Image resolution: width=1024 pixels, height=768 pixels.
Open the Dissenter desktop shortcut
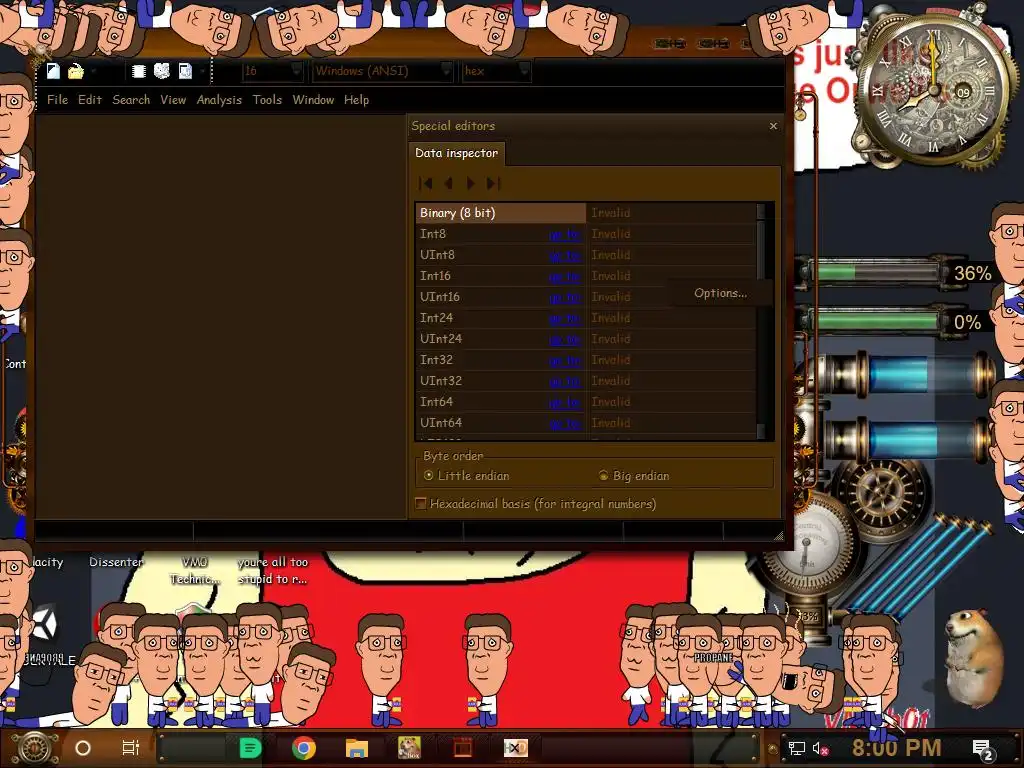click(116, 562)
